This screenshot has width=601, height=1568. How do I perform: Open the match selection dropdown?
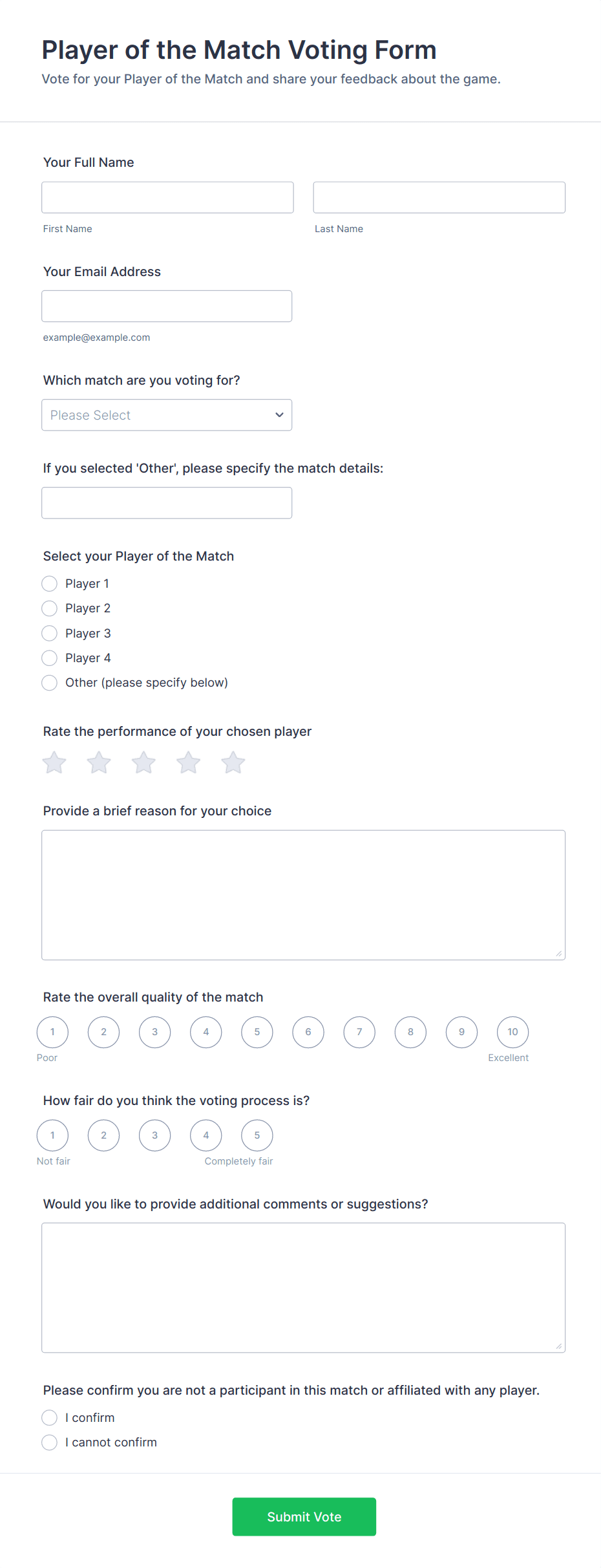pyautogui.click(x=167, y=415)
